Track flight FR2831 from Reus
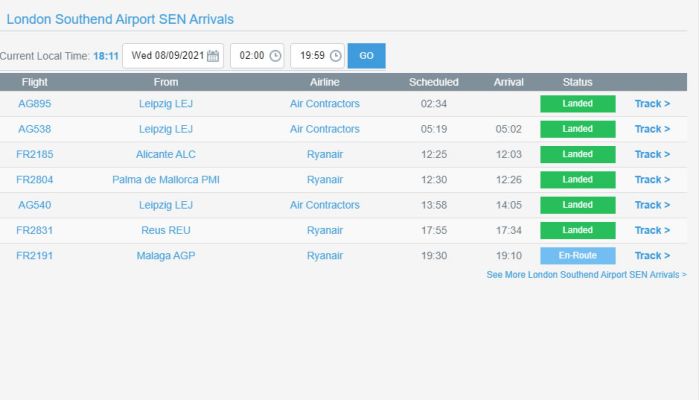The image size is (700, 400). click(x=652, y=230)
